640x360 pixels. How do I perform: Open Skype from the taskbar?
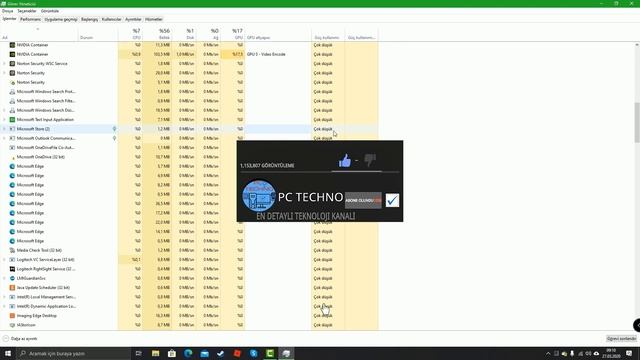coord(253,353)
